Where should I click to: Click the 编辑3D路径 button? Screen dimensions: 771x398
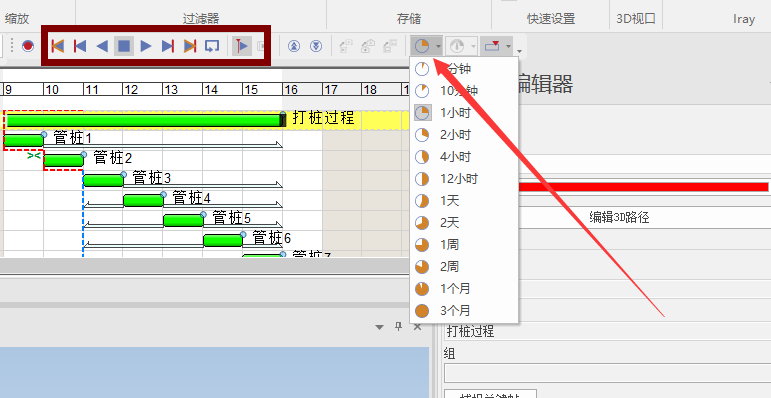pos(620,218)
